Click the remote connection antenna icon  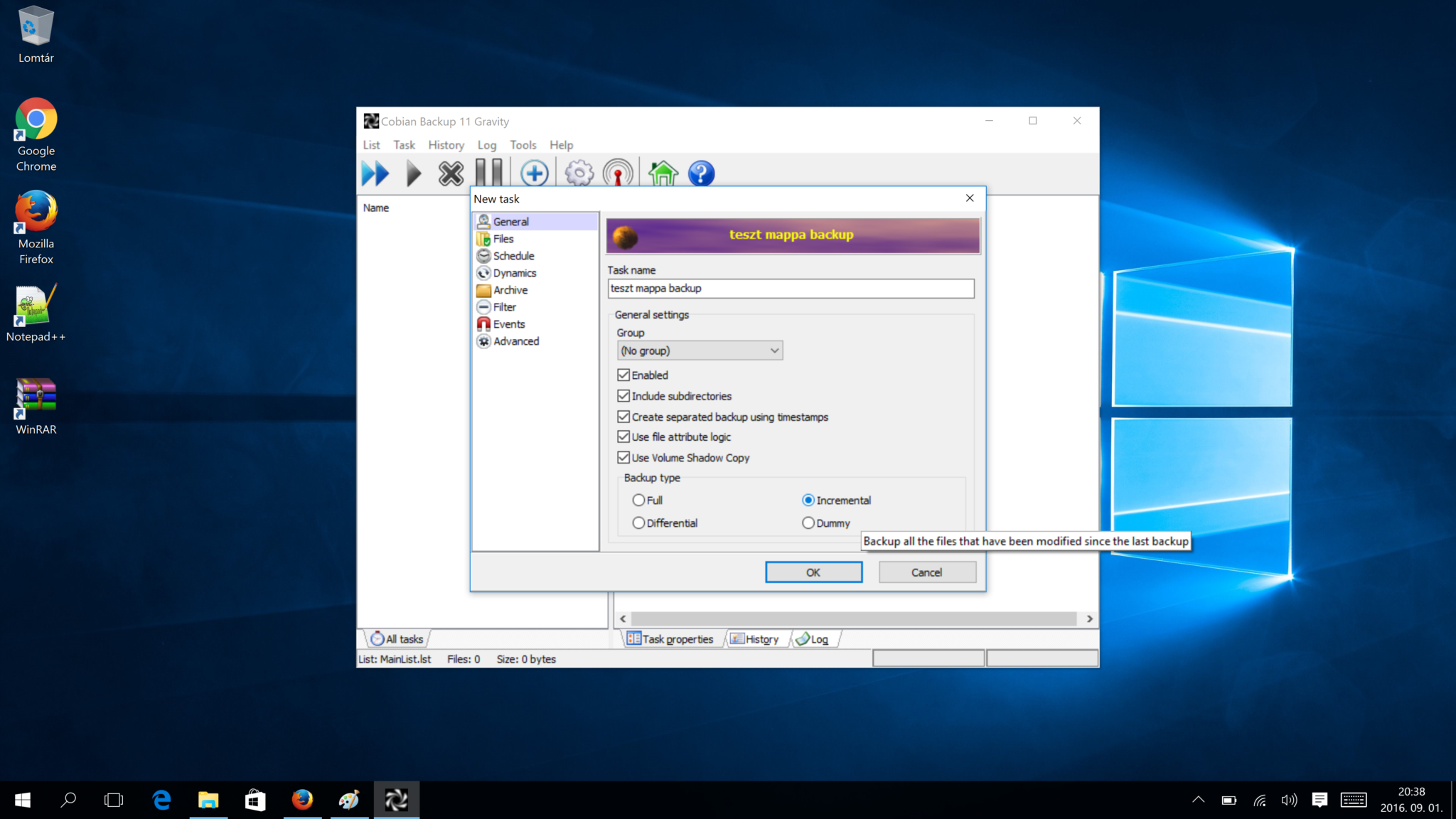tap(617, 172)
